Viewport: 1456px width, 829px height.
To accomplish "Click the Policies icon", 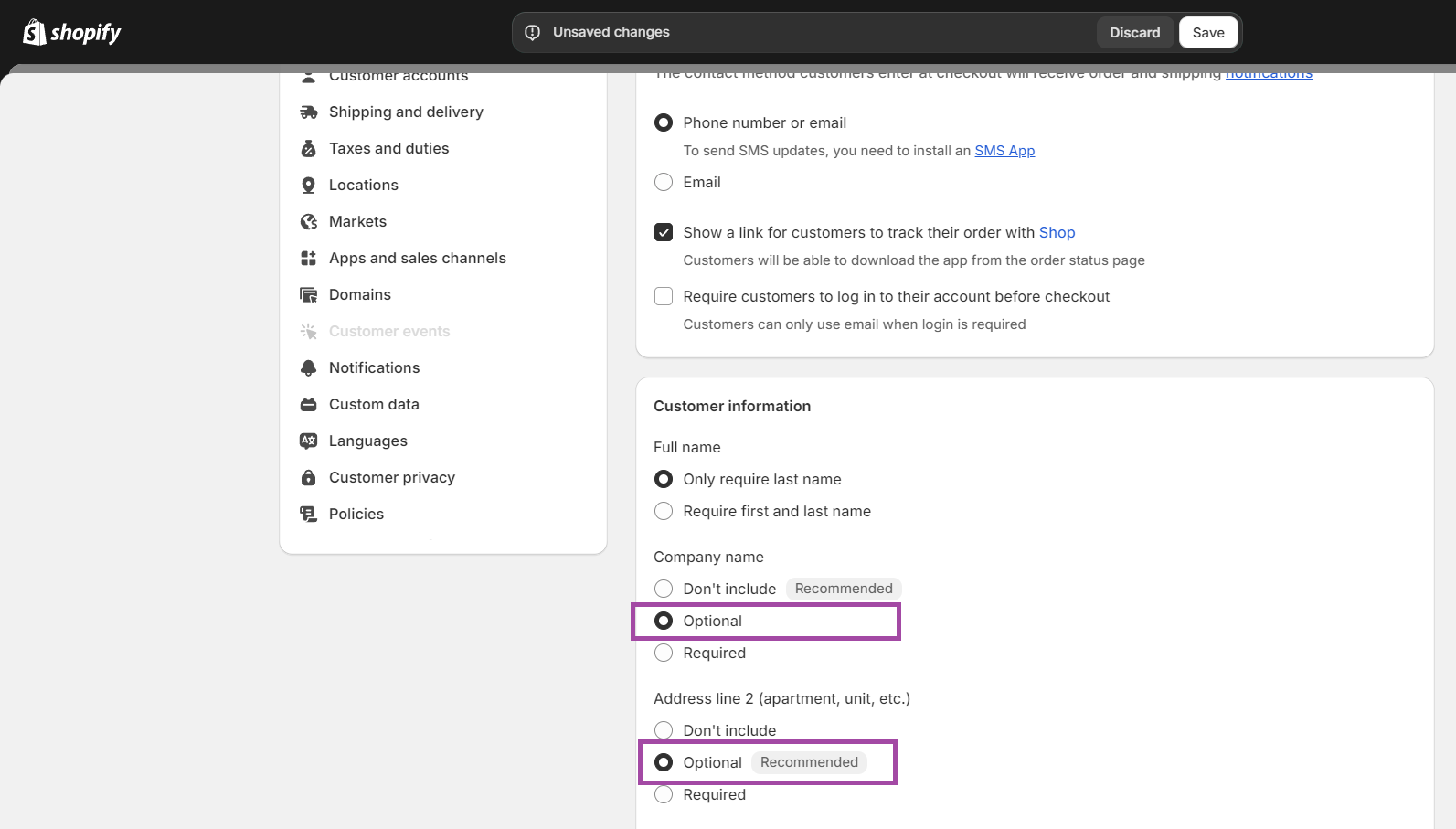I will (x=309, y=515).
